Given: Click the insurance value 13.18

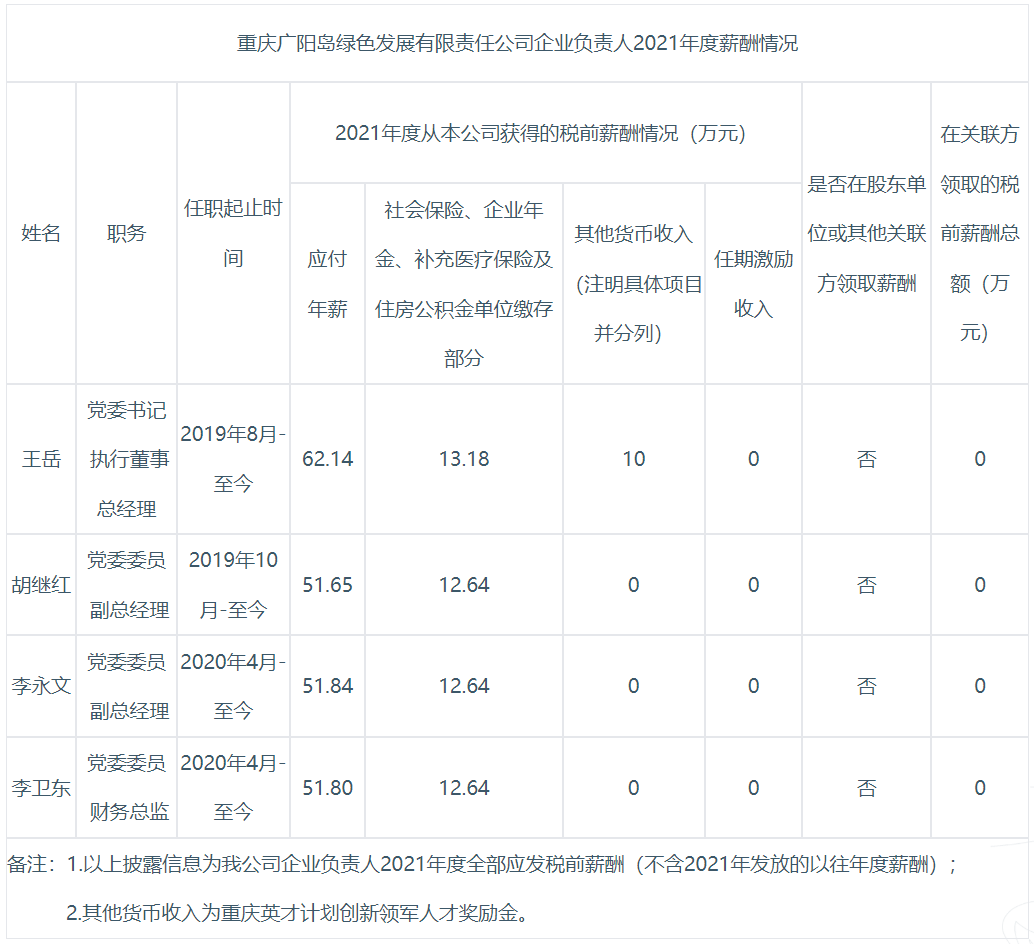Looking at the screenshot, I should 464,459.
